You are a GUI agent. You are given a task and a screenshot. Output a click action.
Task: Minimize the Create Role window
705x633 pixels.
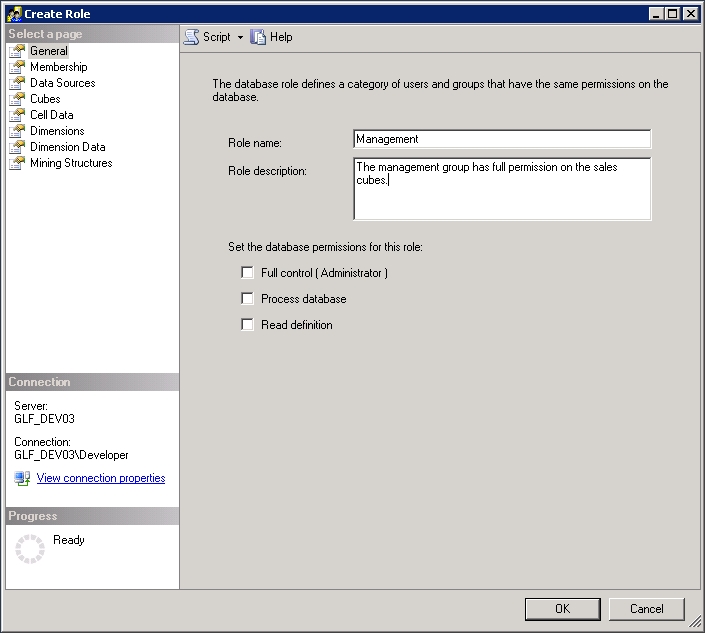[x=656, y=14]
